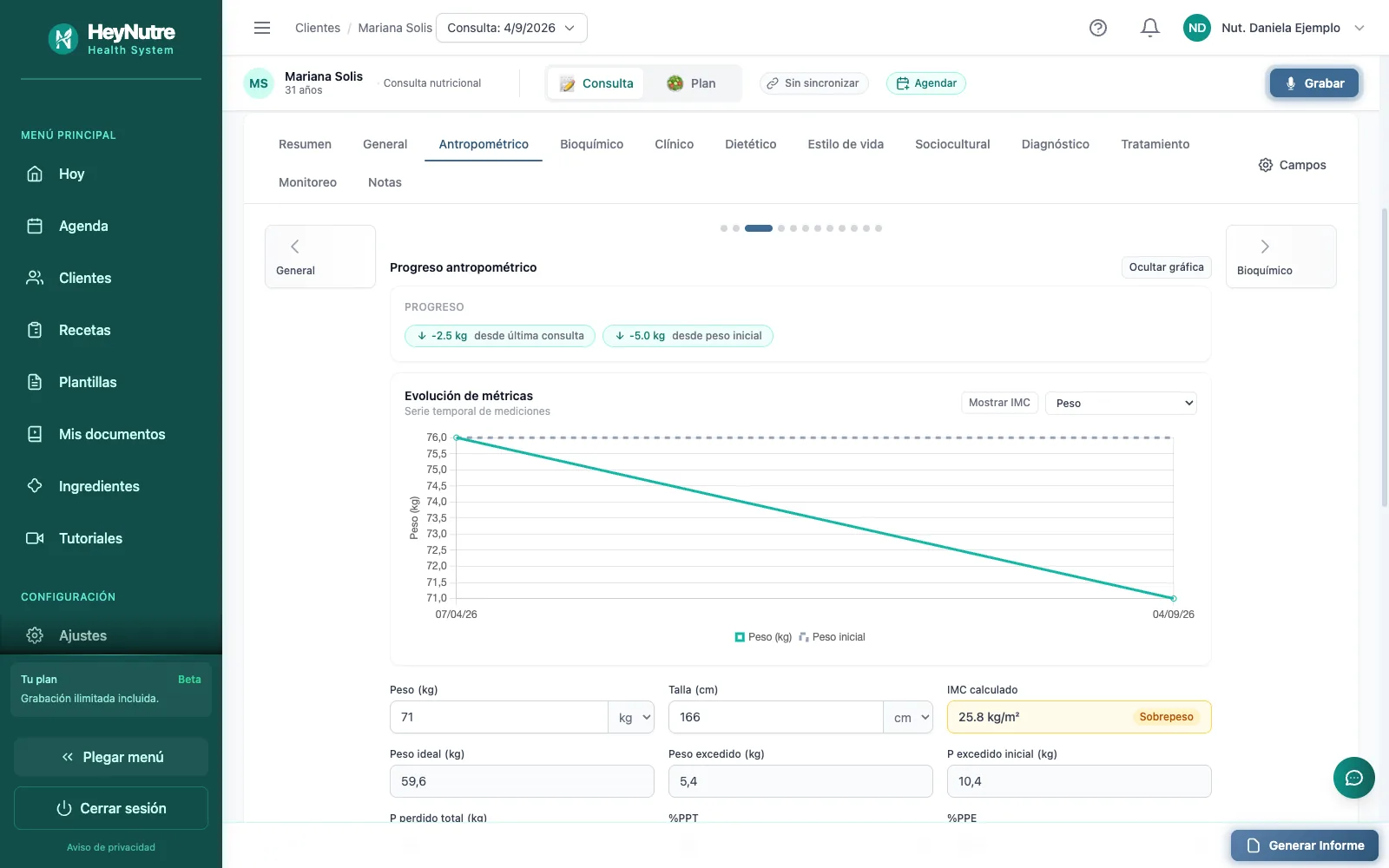Switch to the Plan view
This screenshot has height=868, width=1389.
coord(692,83)
